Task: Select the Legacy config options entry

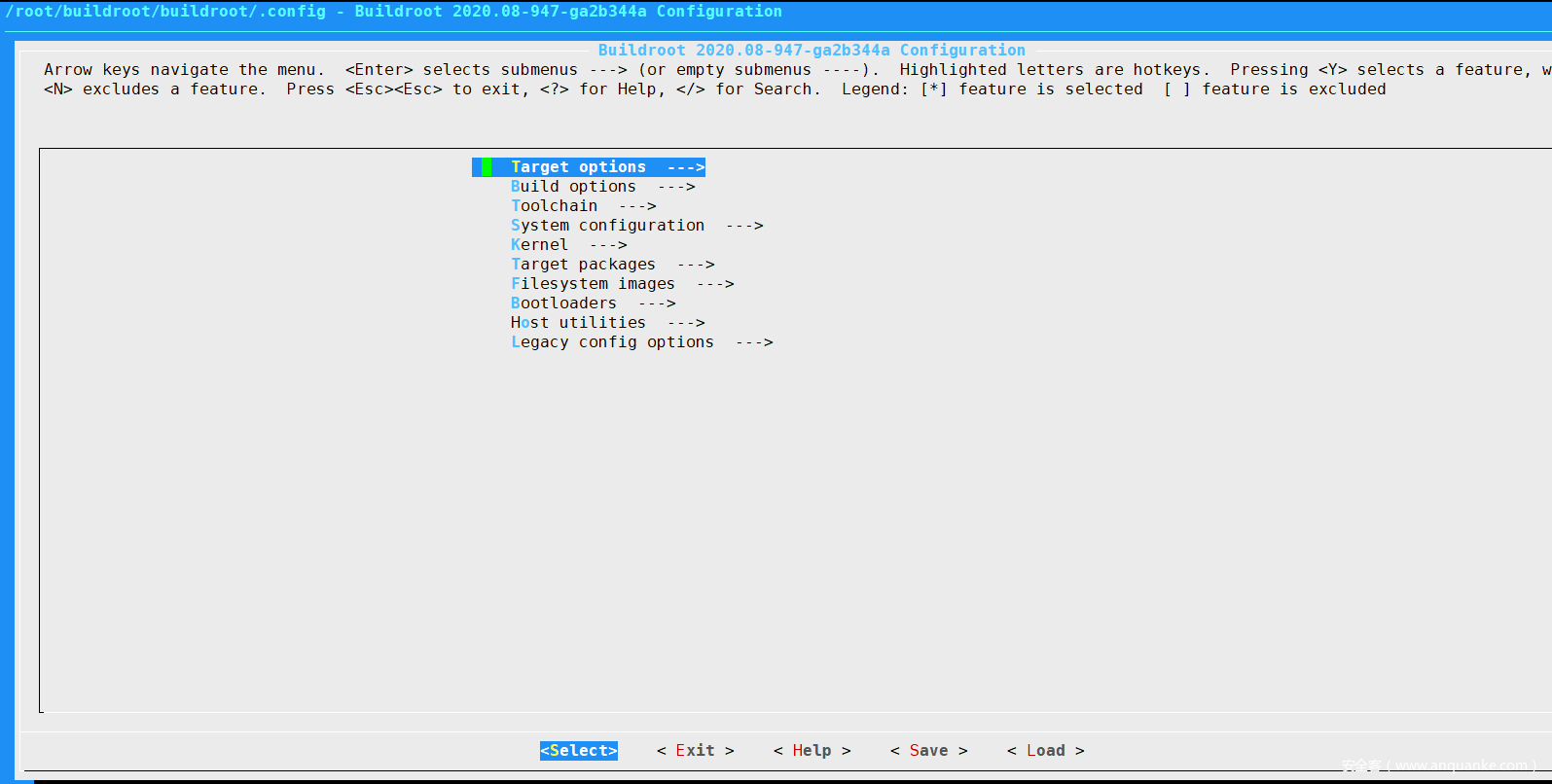Action: 612,342
